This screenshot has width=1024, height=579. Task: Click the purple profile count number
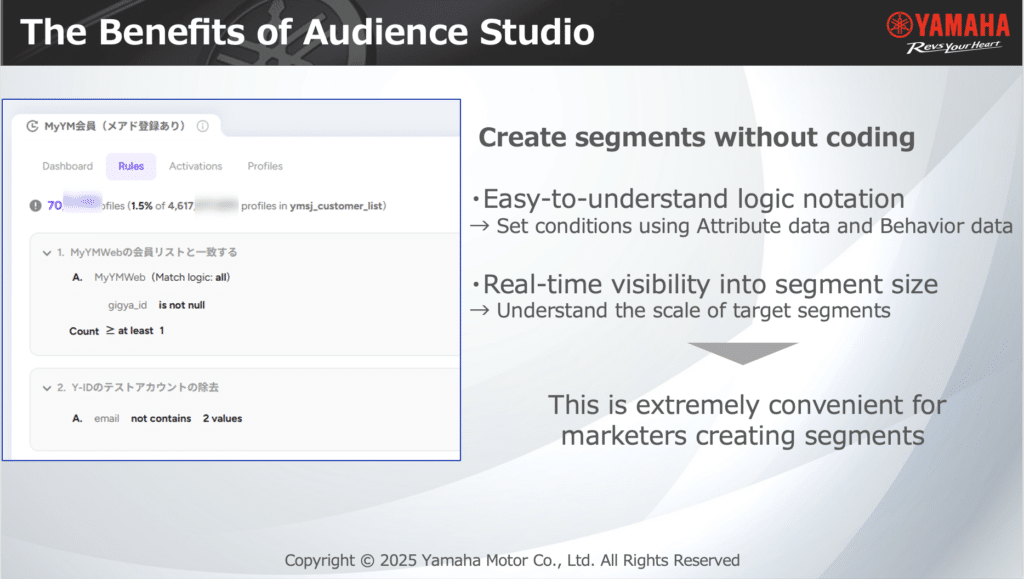56,206
